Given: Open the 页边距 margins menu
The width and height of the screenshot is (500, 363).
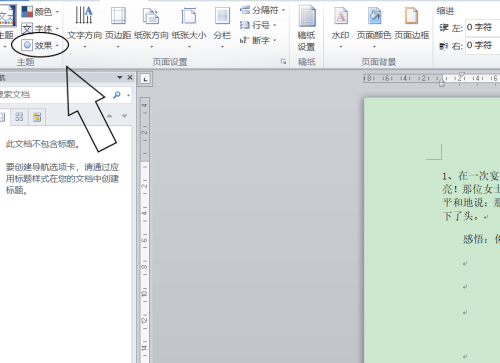Looking at the screenshot, I should coord(118,27).
